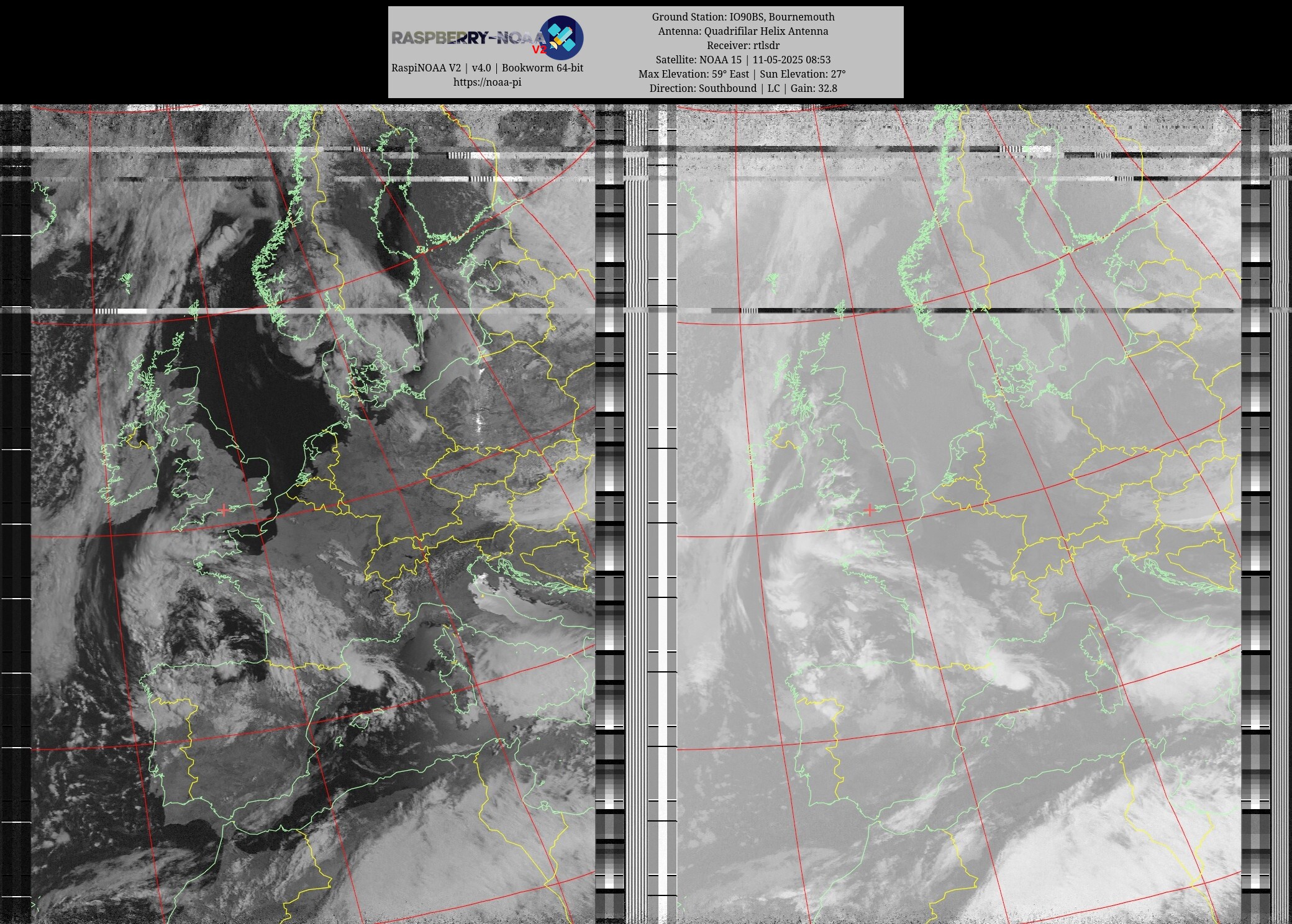Click the satellite emblem in the logo

click(x=561, y=37)
